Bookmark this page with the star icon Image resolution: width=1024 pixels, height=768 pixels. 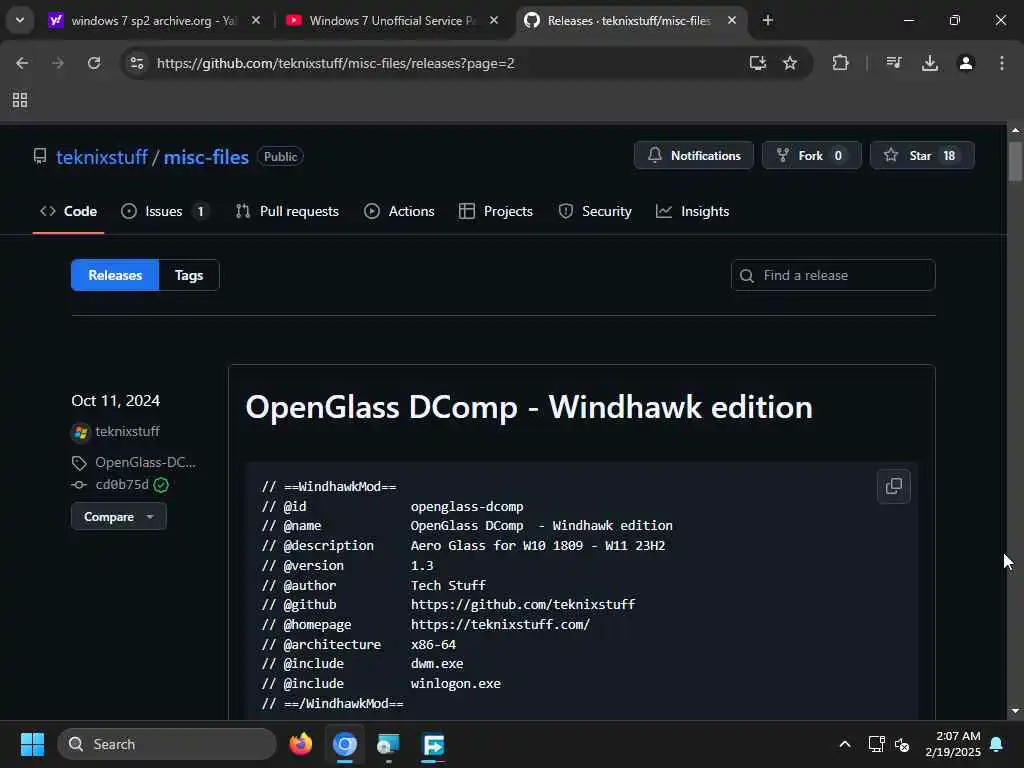coord(790,63)
